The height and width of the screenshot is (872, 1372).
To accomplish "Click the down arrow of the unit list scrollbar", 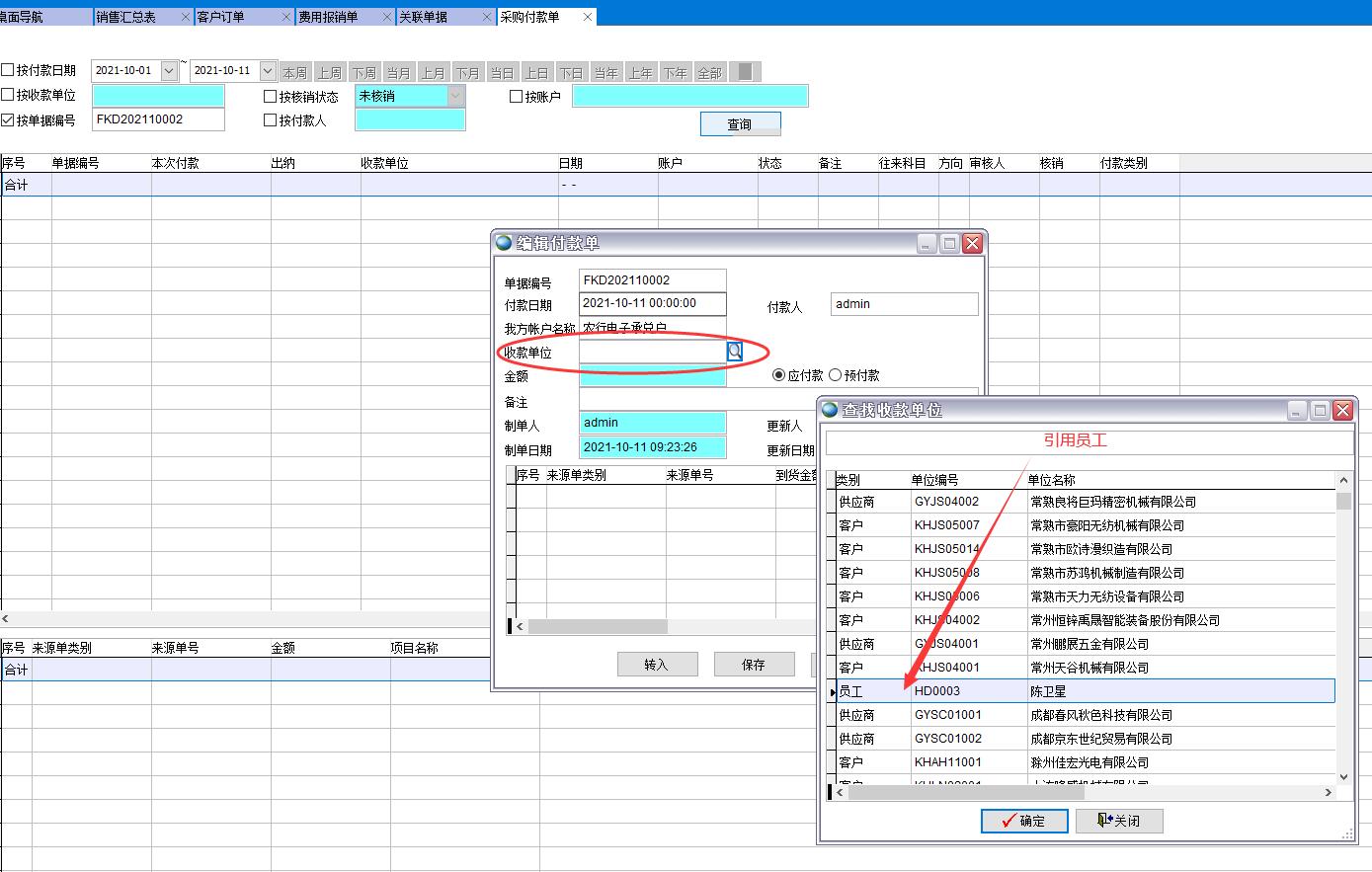I will click(1342, 775).
